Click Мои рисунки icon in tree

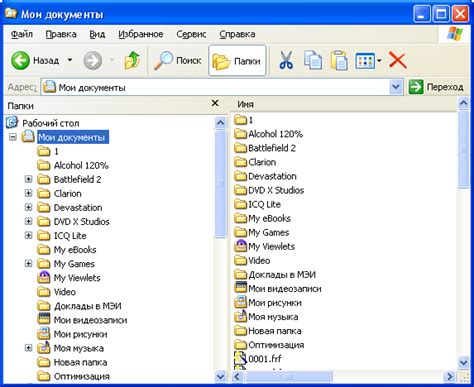[44, 334]
